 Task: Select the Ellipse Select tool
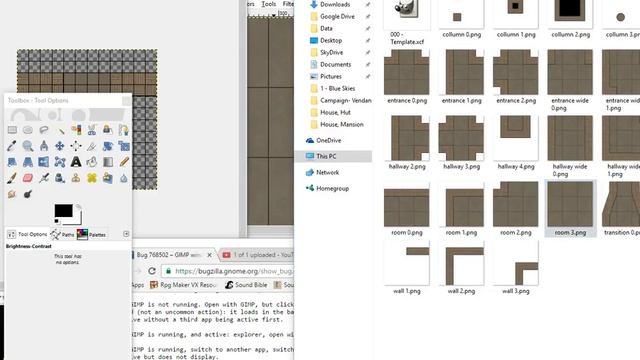click(x=28, y=130)
